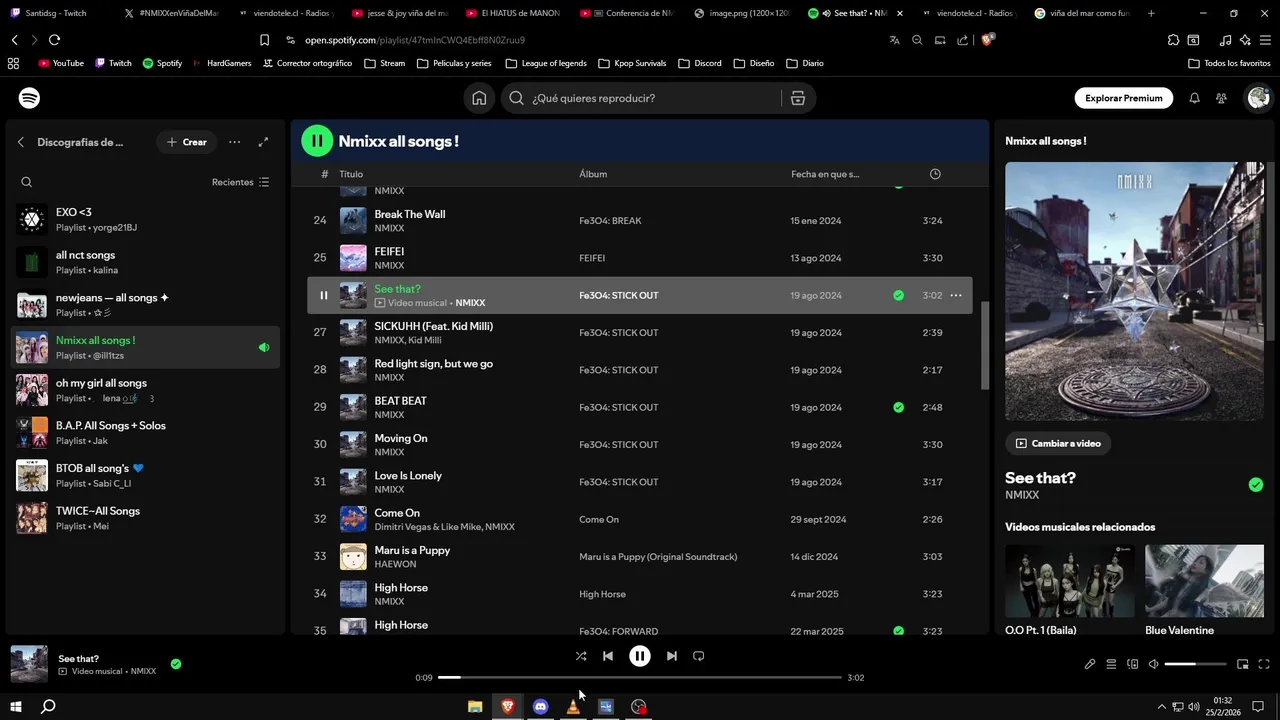The image size is (1280, 720).
Task: Expand the library panel to full screen
Action: 263,142
